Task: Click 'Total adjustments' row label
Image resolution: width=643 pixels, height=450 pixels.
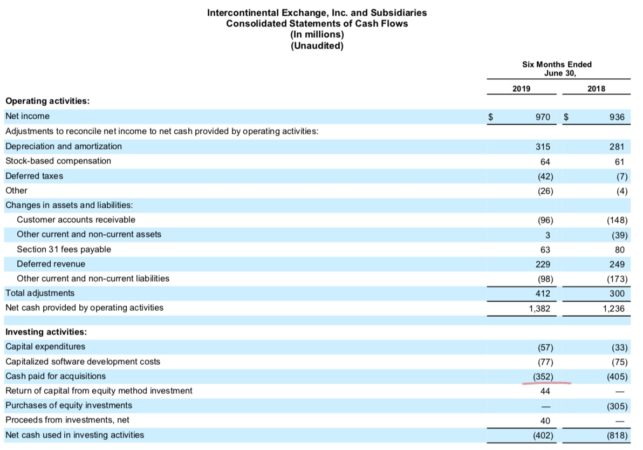Action: 40,293
